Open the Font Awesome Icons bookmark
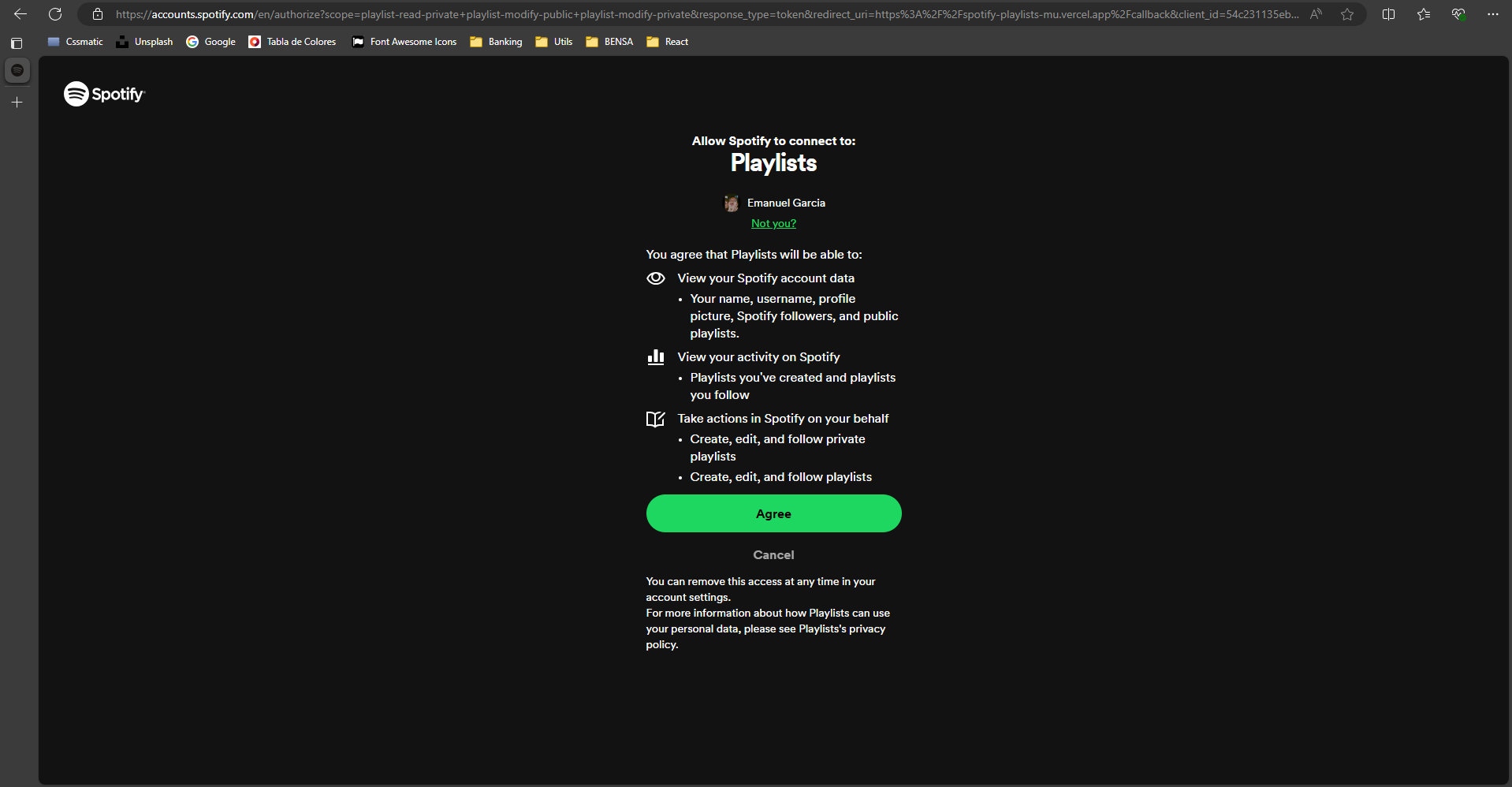The height and width of the screenshot is (787, 1512). pyautogui.click(x=404, y=42)
